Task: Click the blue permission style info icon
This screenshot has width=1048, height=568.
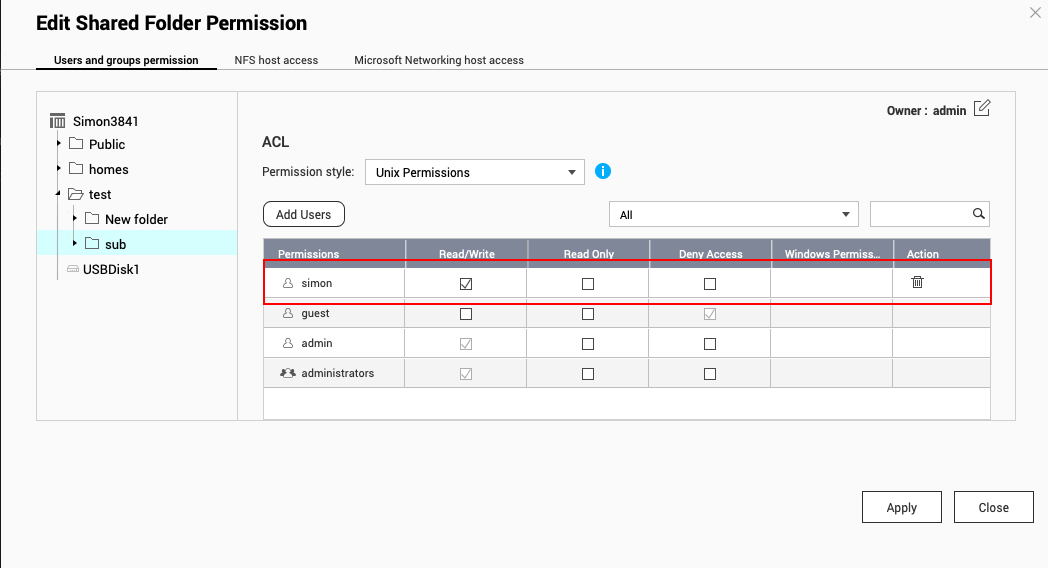Action: click(x=603, y=171)
